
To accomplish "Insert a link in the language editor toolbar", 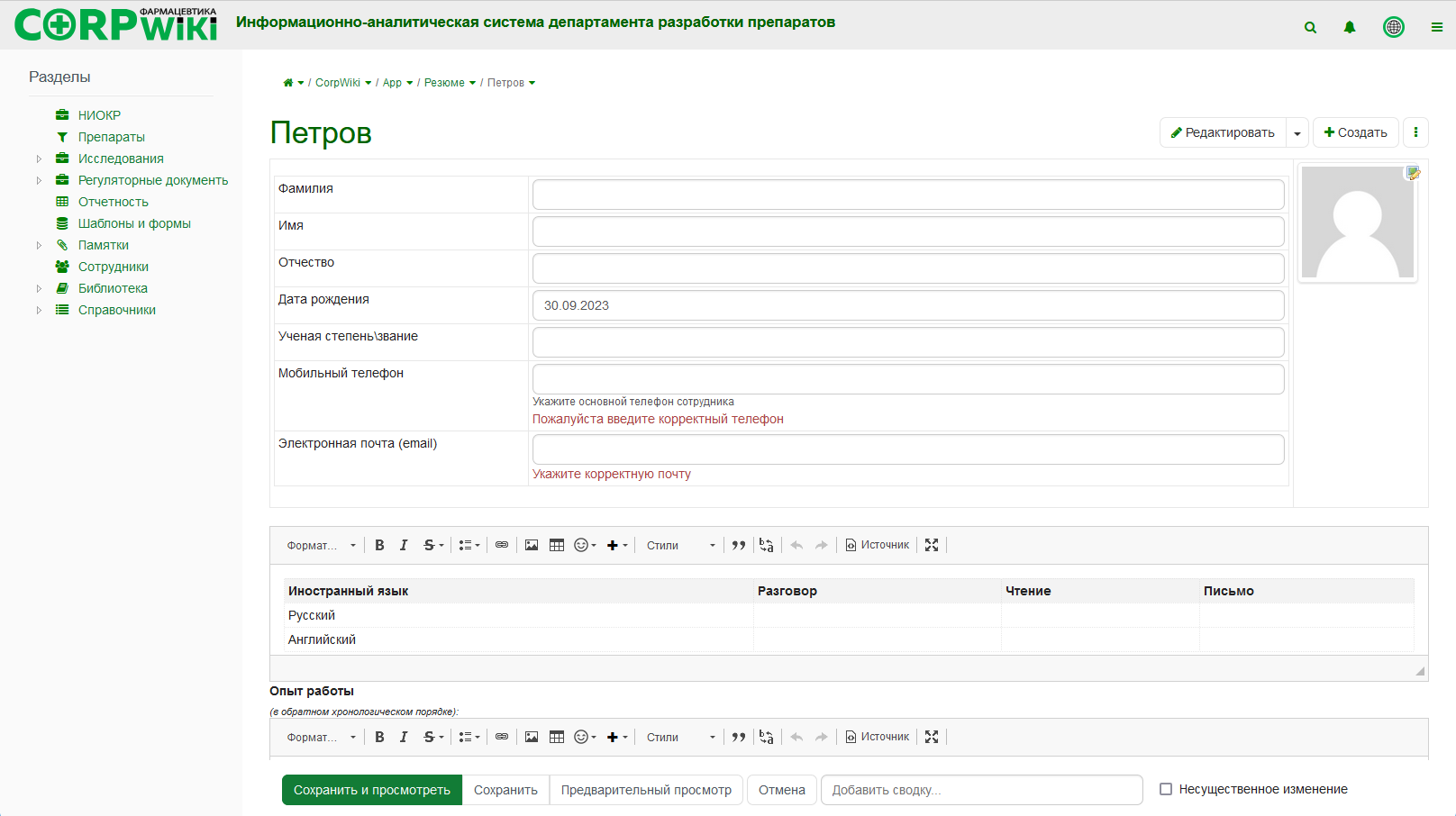I will click(502, 545).
